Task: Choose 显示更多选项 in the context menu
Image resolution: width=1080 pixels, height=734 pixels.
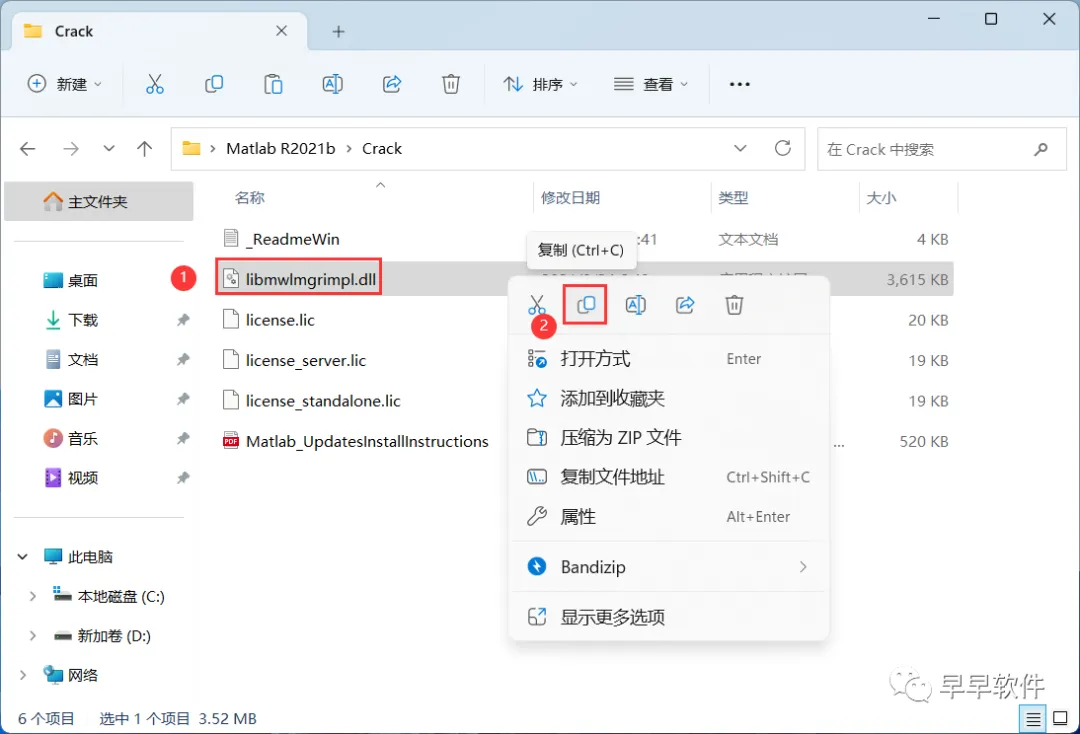Action: (668, 617)
